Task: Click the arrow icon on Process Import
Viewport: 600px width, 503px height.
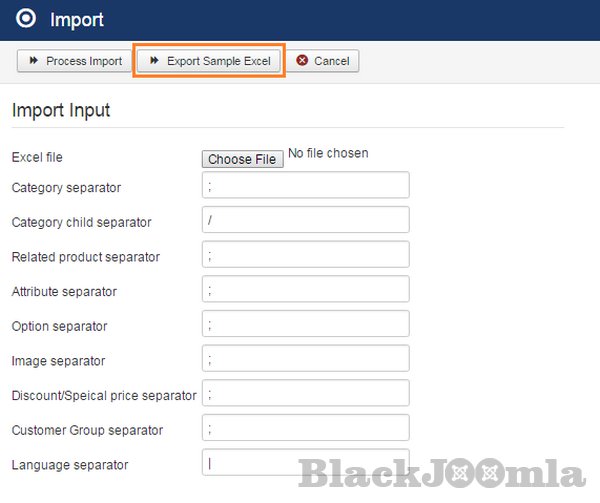Action: pos(33,61)
